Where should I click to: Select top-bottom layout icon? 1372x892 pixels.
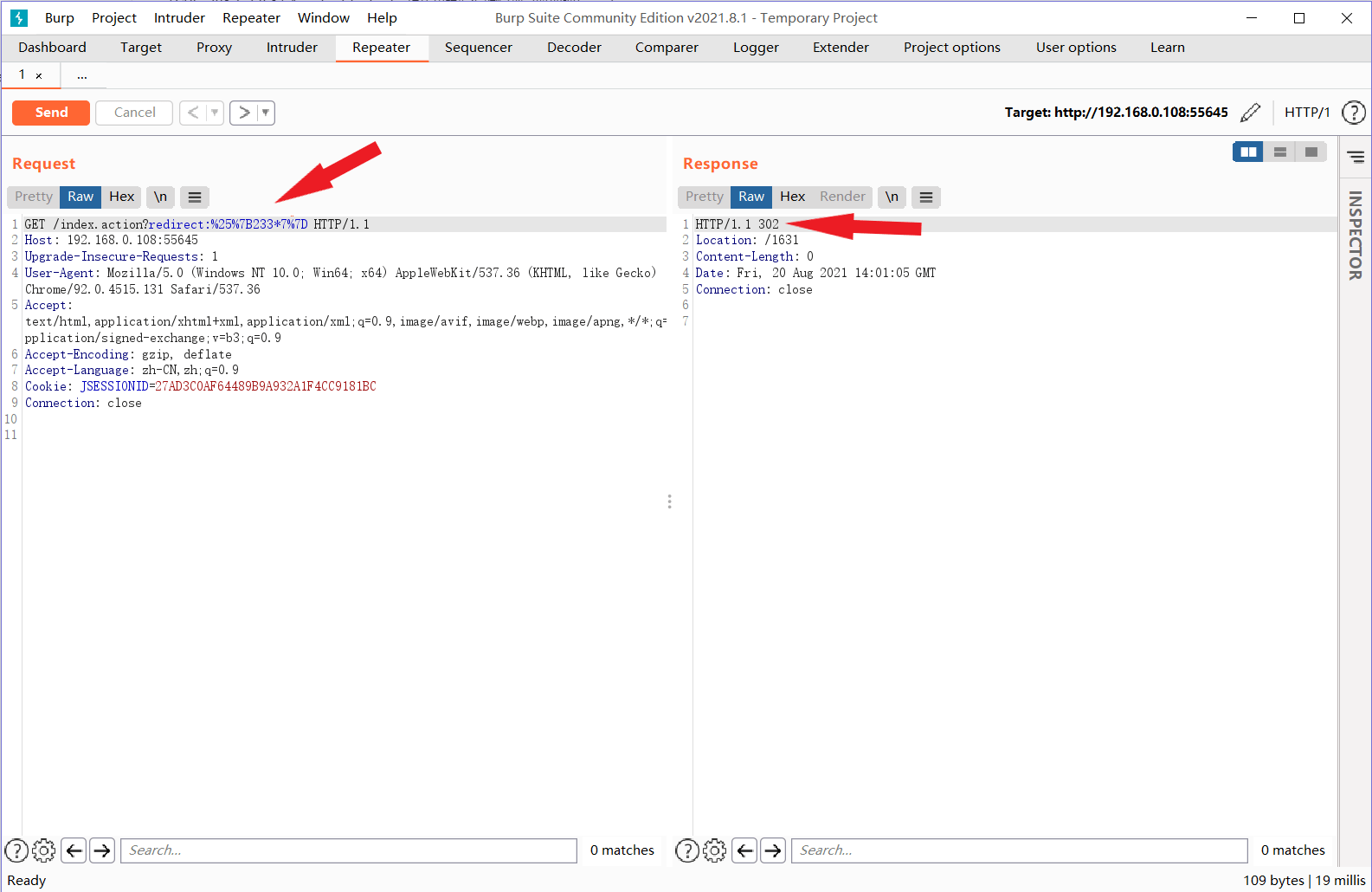1279,152
